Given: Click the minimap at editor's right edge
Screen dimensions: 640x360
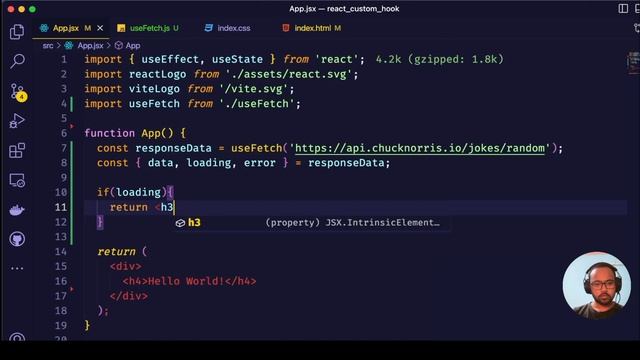Looking at the screenshot, I should (x=633, y=63).
